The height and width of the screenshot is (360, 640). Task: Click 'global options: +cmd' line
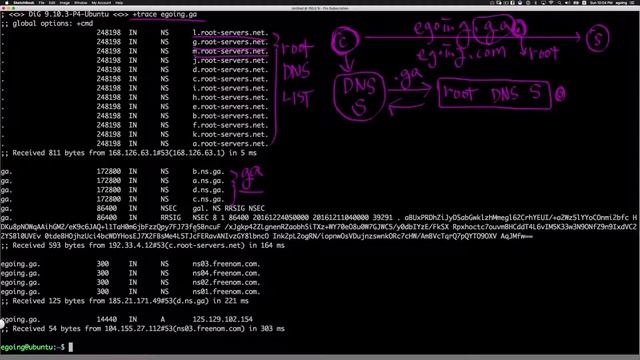(47, 23)
